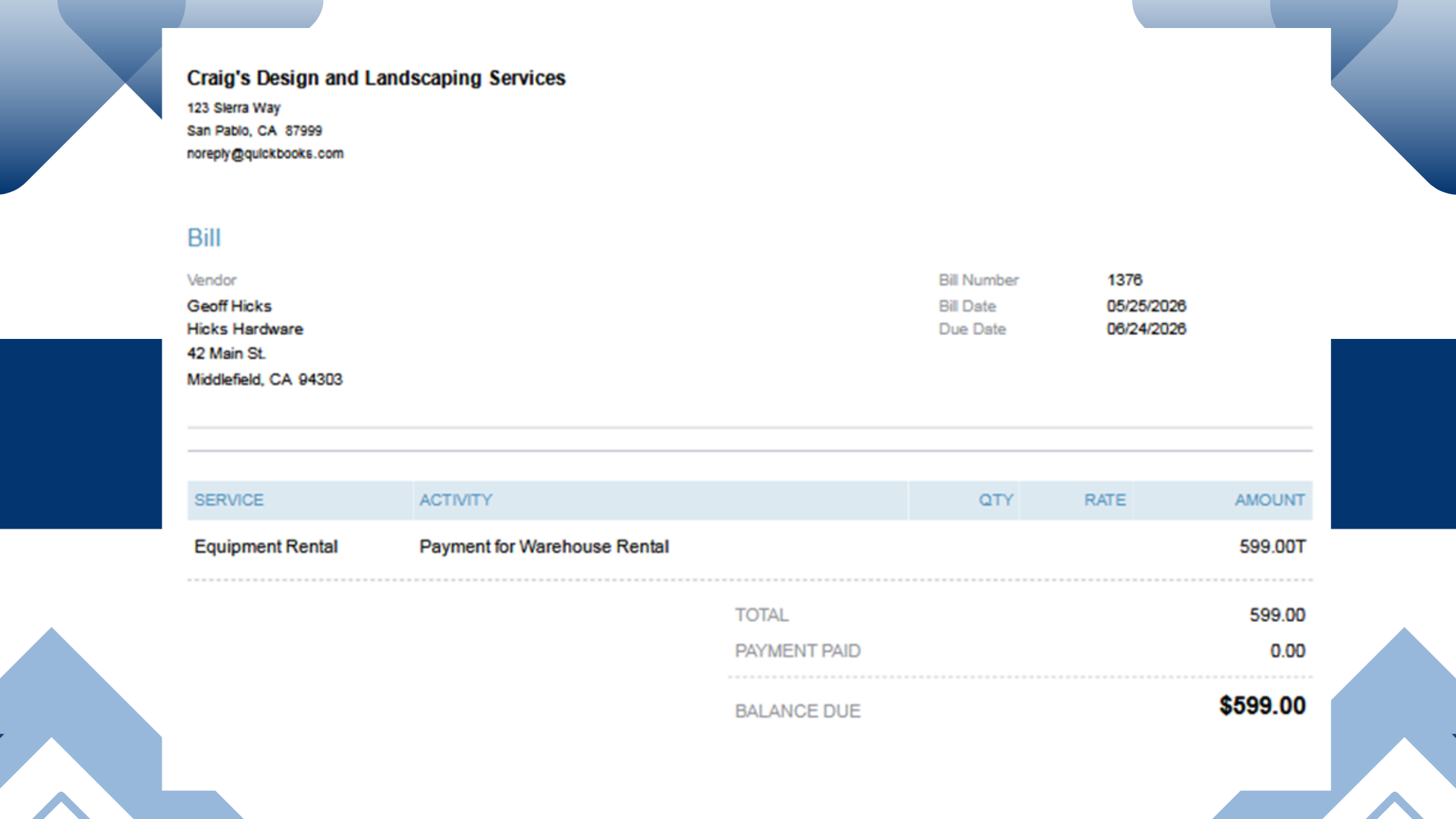Screen dimensions: 1456x819
Task: Click the Middlefield, CA 94303 address line
Action: (265, 379)
